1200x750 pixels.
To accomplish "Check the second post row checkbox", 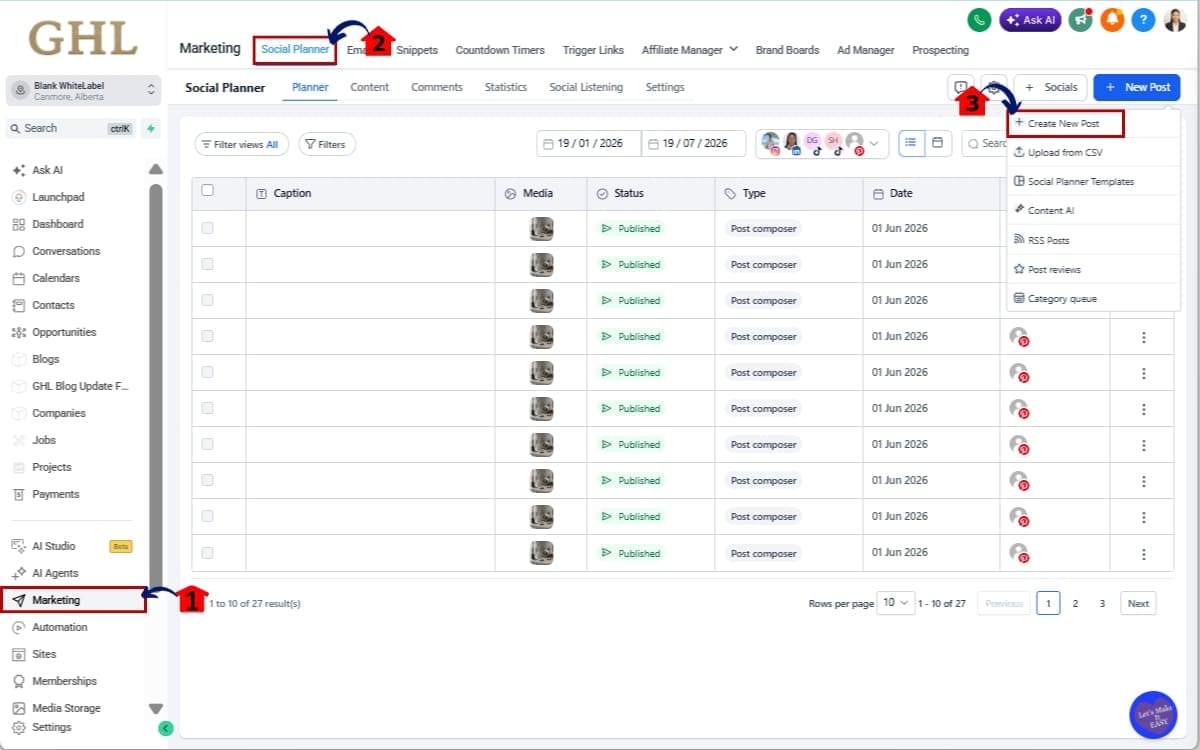I will [x=208, y=264].
